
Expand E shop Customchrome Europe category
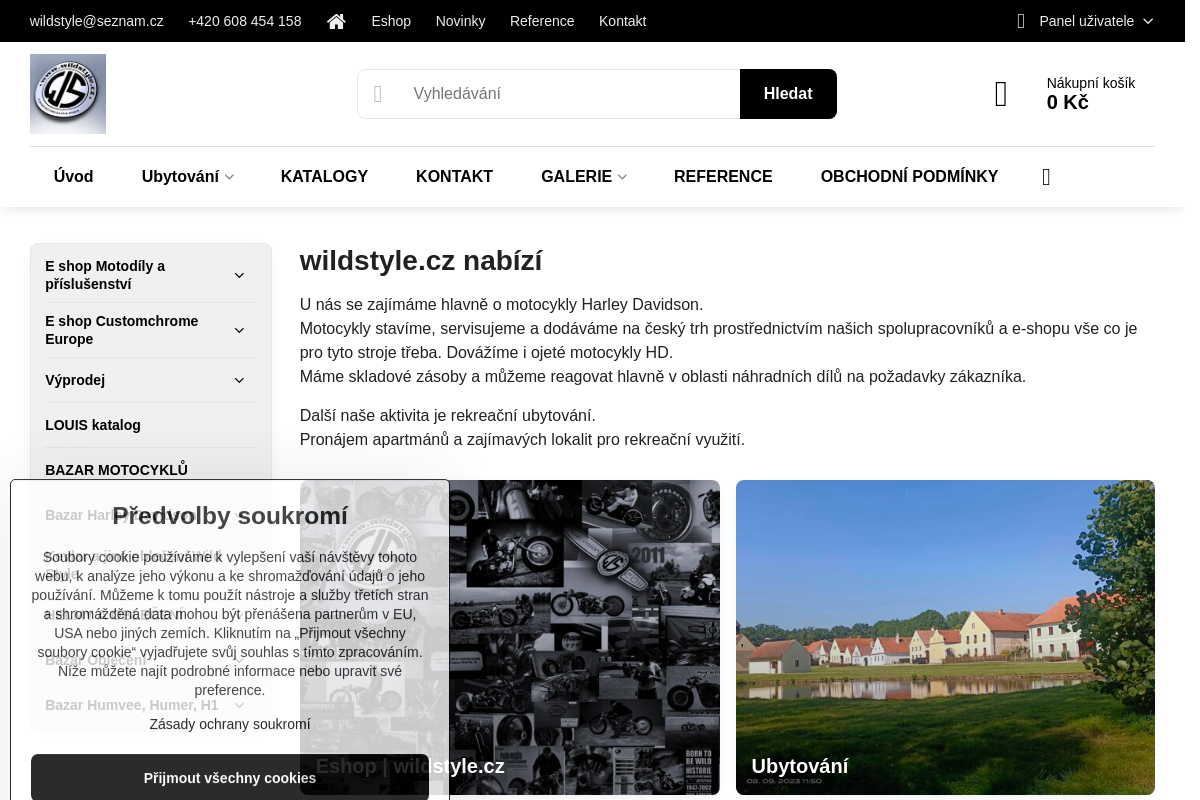tap(239, 330)
